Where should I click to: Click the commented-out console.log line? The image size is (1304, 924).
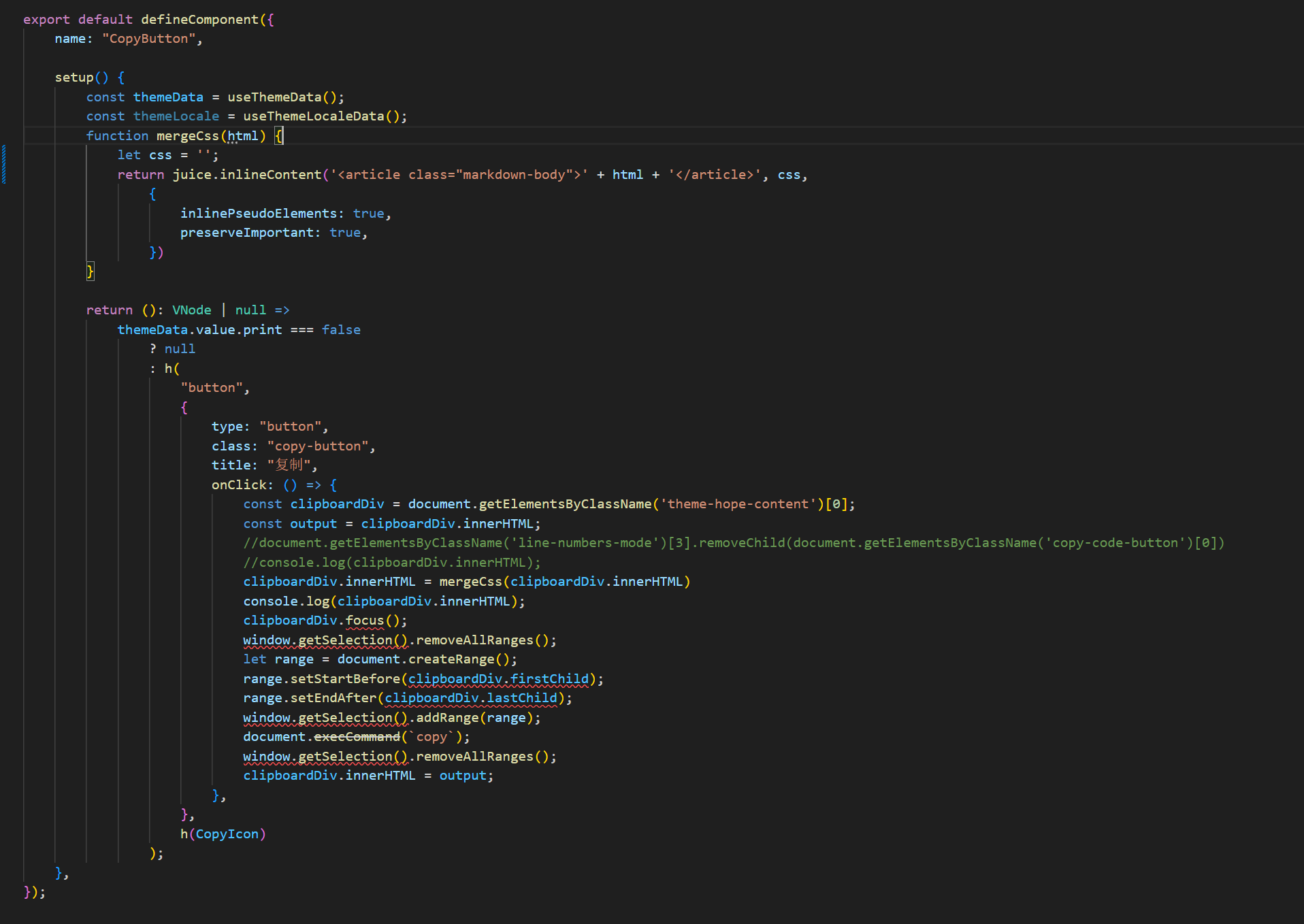pos(391,562)
